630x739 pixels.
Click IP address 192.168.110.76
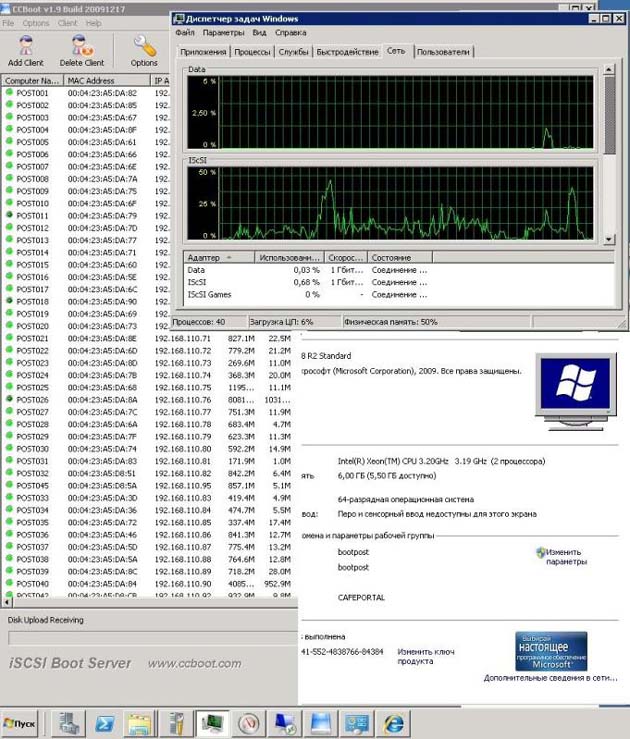pyautogui.click(x=183, y=400)
